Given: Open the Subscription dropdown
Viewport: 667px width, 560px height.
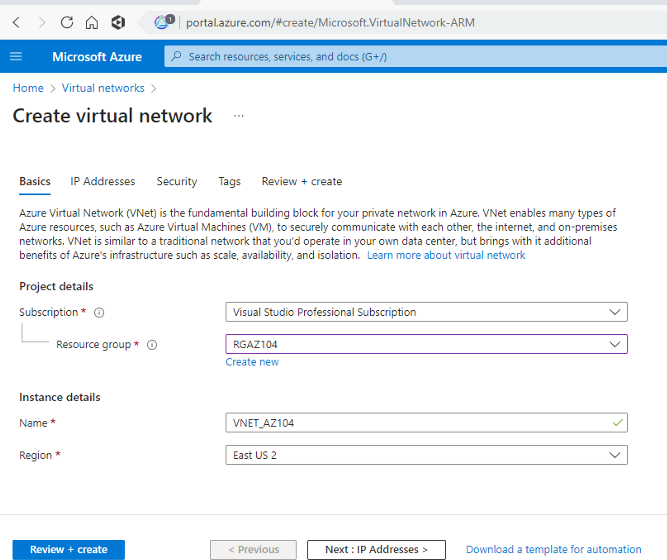Looking at the screenshot, I should point(426,312).
